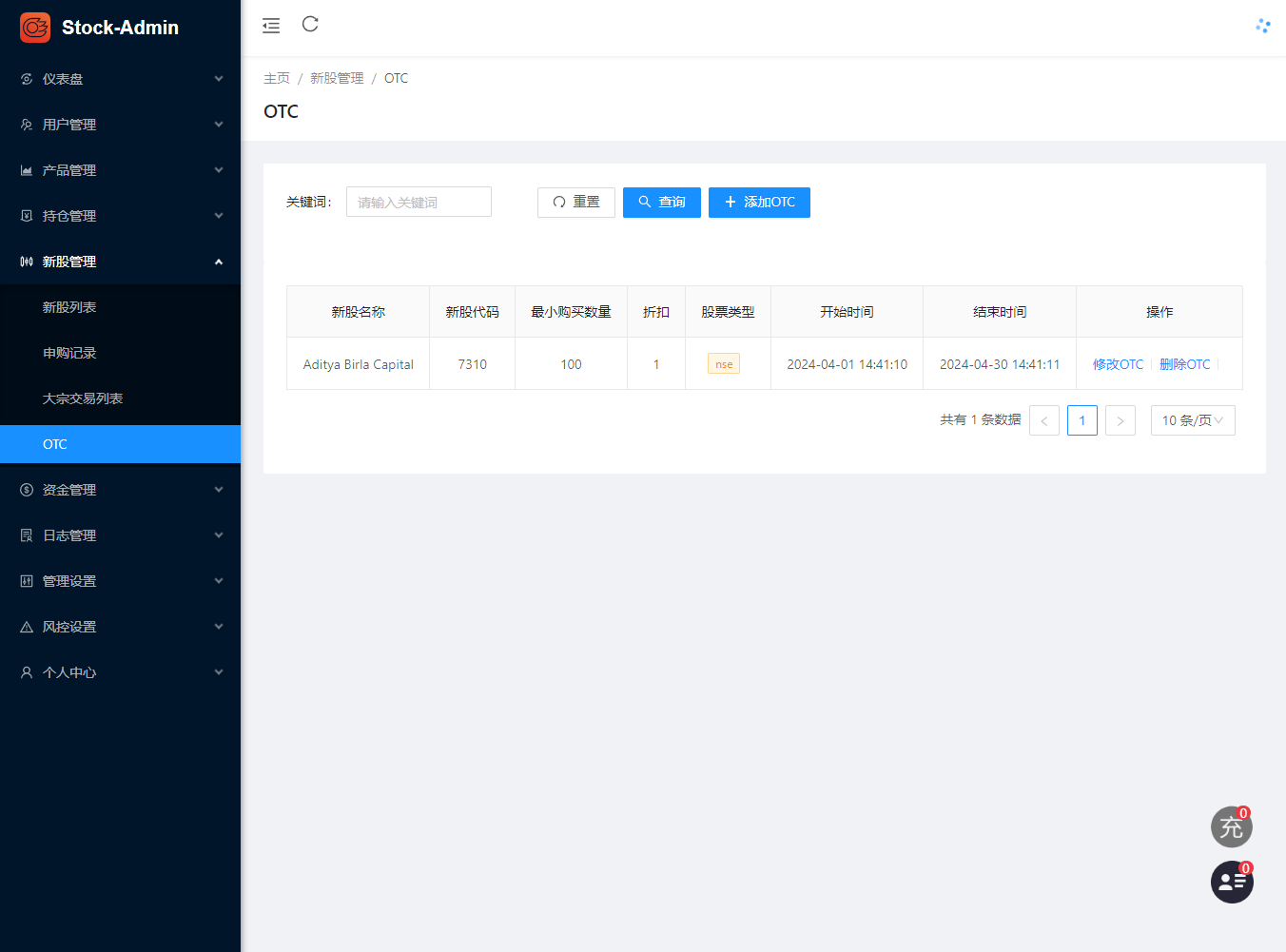Select page 1 in the pagination control

click(1081, 419)
